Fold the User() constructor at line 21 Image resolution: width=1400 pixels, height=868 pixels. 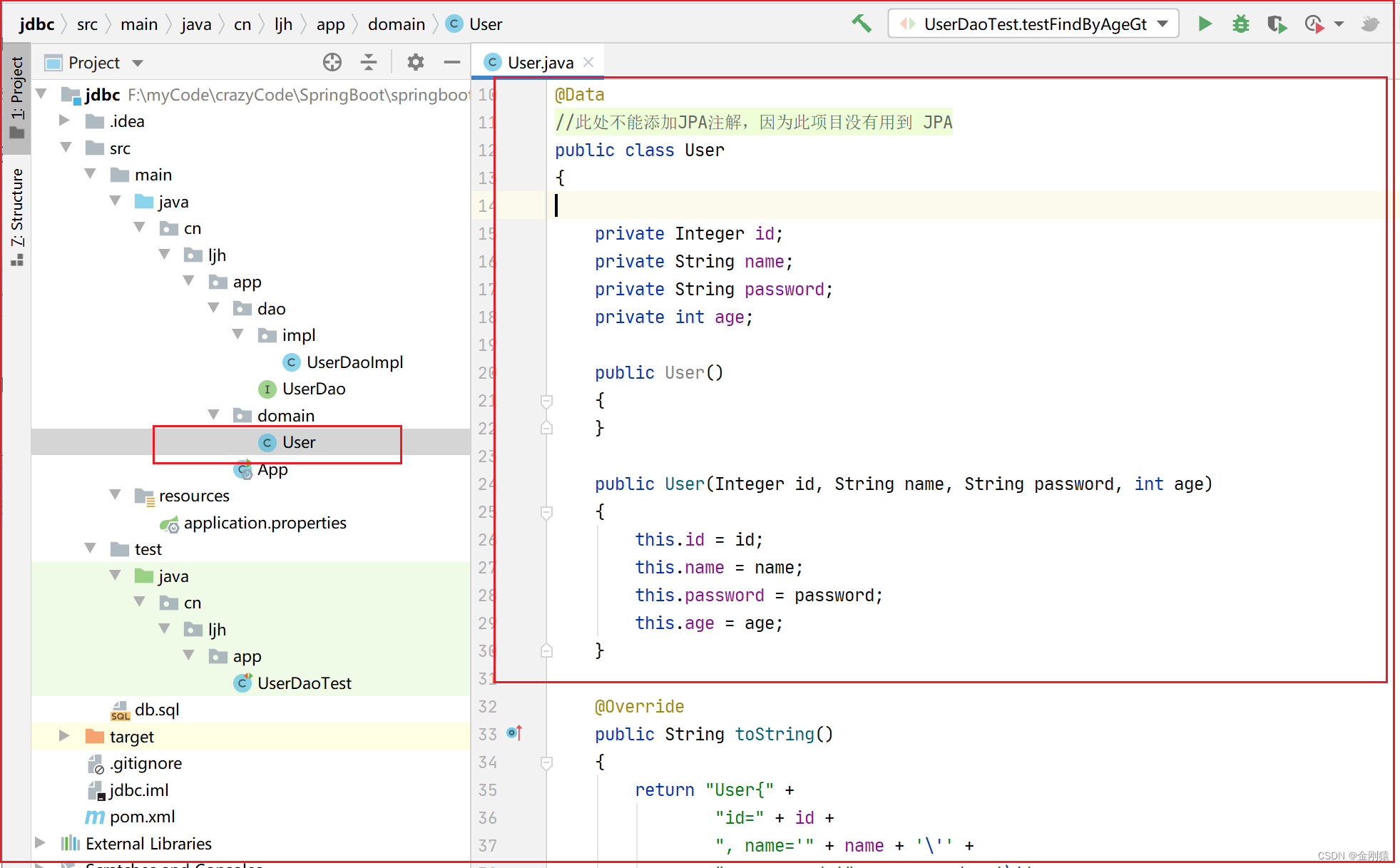[x=546, y=401]
